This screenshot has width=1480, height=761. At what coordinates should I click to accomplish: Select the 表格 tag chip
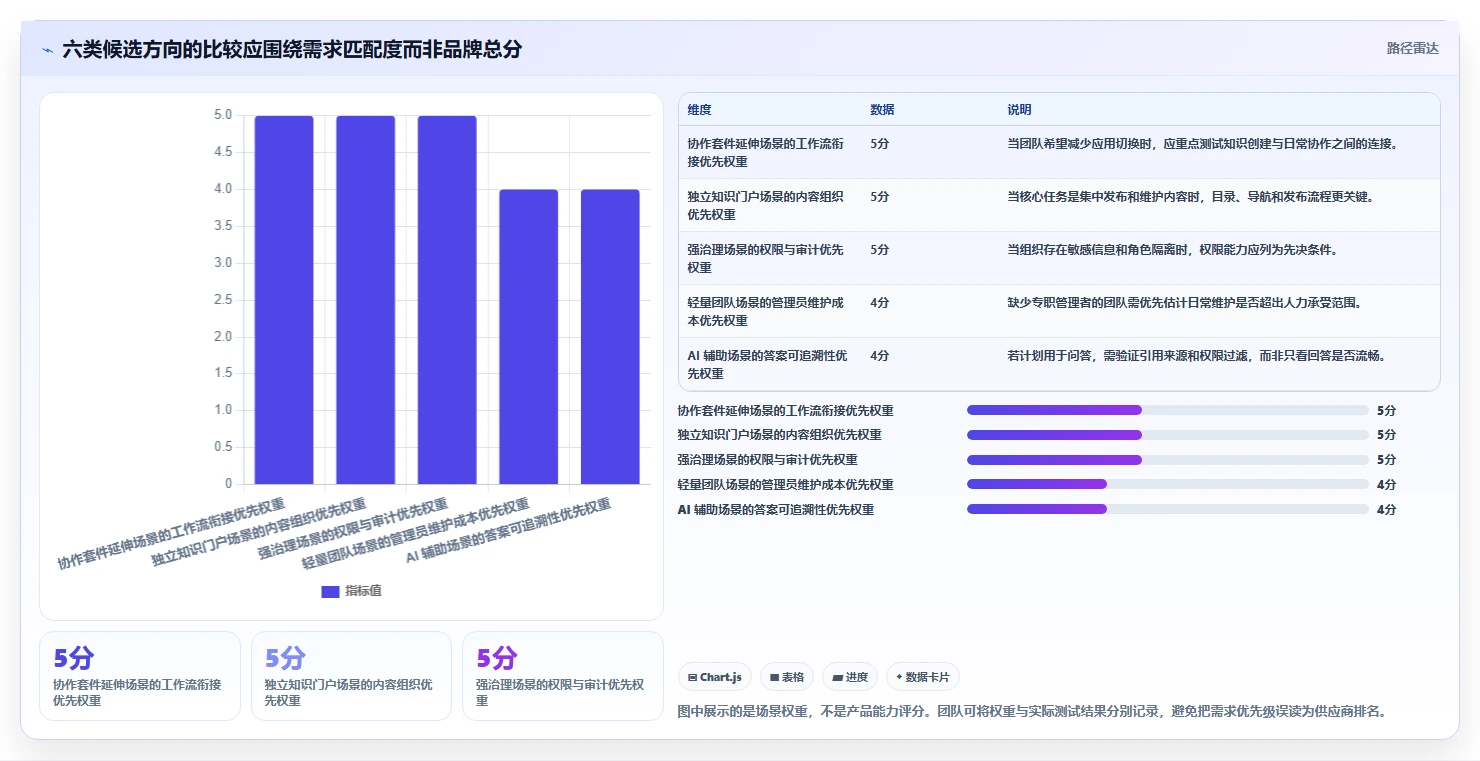tap(787, 677)
